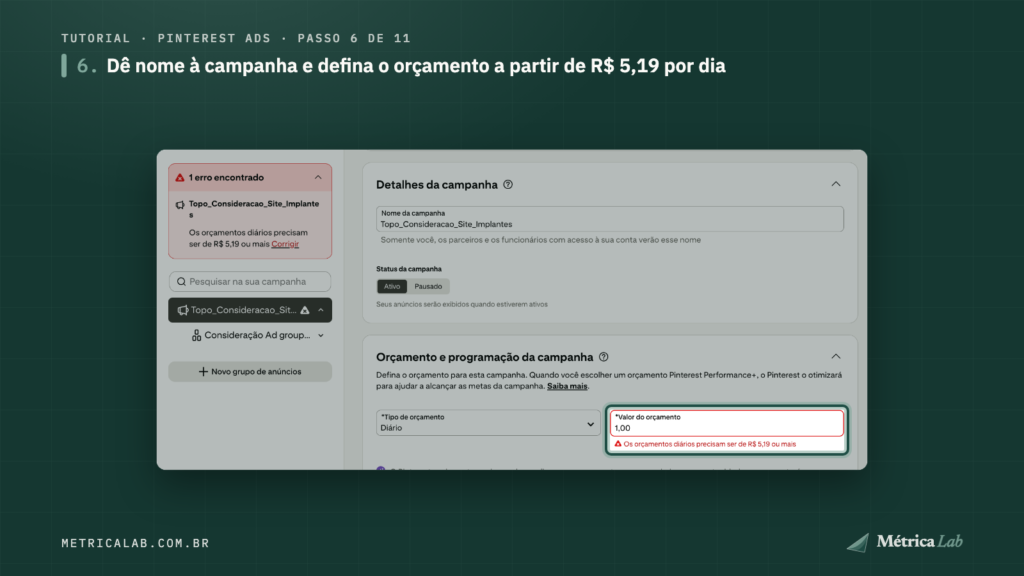
Task: Focus the 'Pesquisar na sua campanha' search field
Action: tap(250, 281)
